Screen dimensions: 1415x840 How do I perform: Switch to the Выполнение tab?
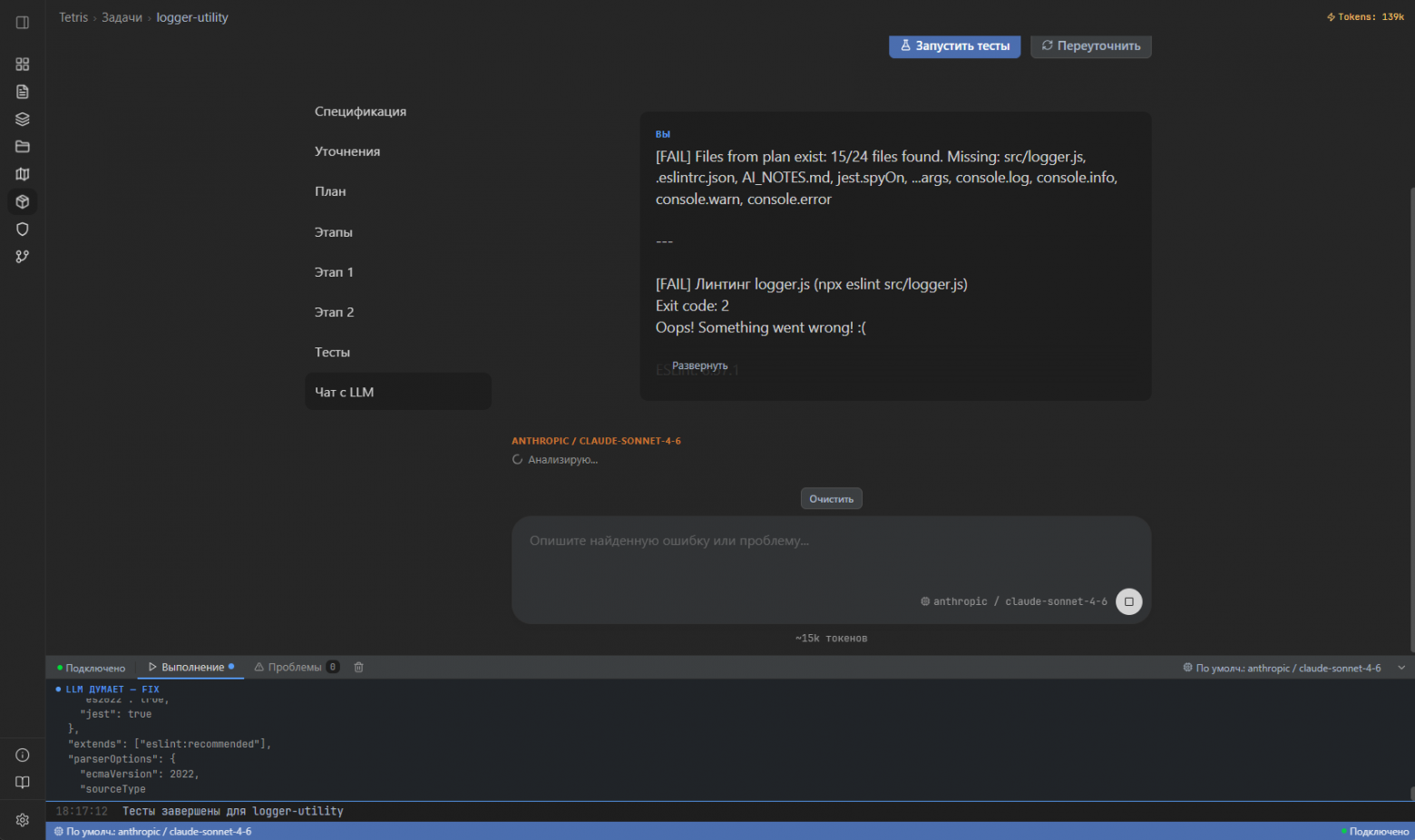pyautogui.click(x=190, y=667)
